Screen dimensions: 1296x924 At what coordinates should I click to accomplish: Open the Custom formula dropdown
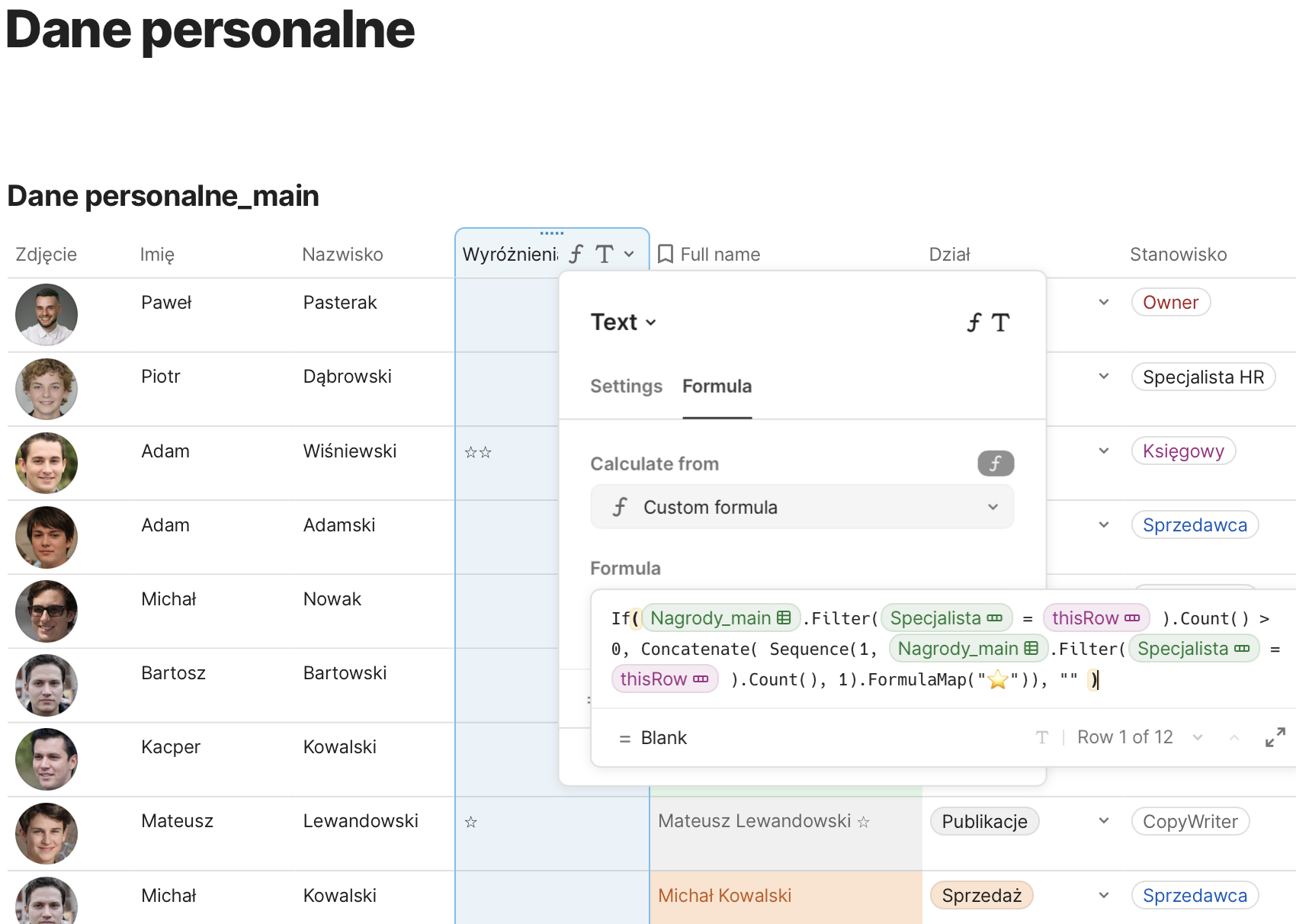[802, 507]
